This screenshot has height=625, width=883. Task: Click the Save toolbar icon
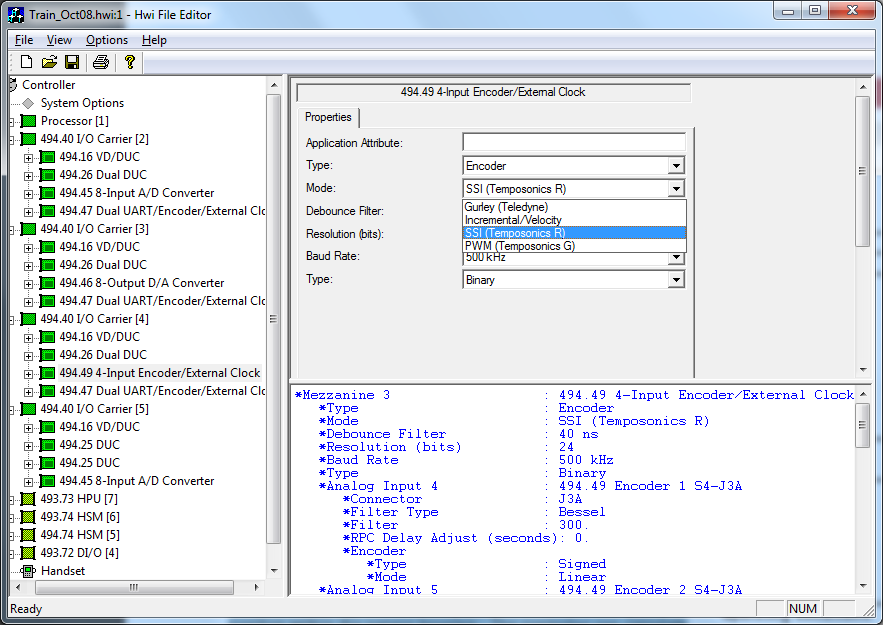pyautogui.click(x=72, y=62)
